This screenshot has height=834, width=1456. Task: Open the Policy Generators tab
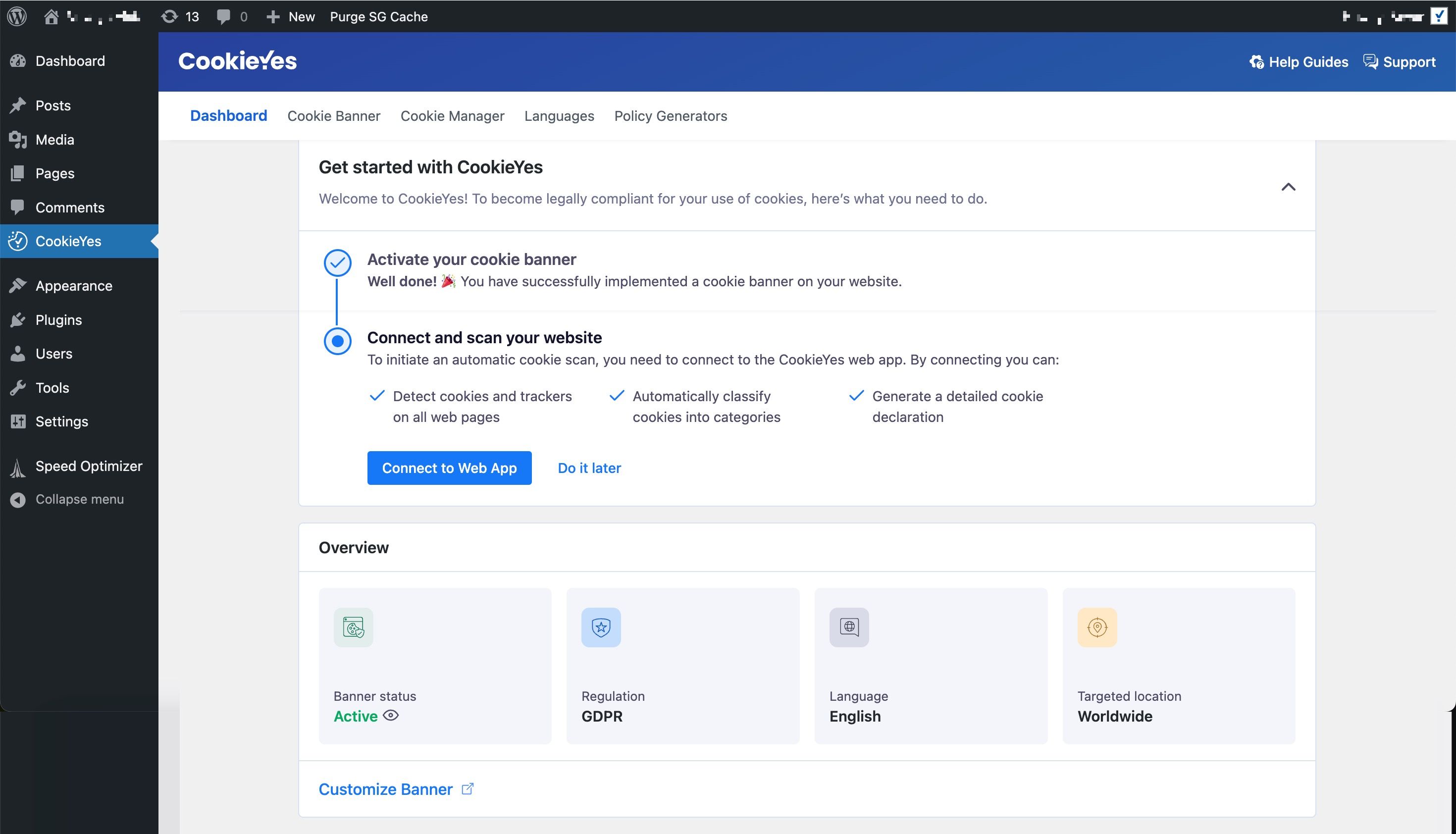(671, 116)
